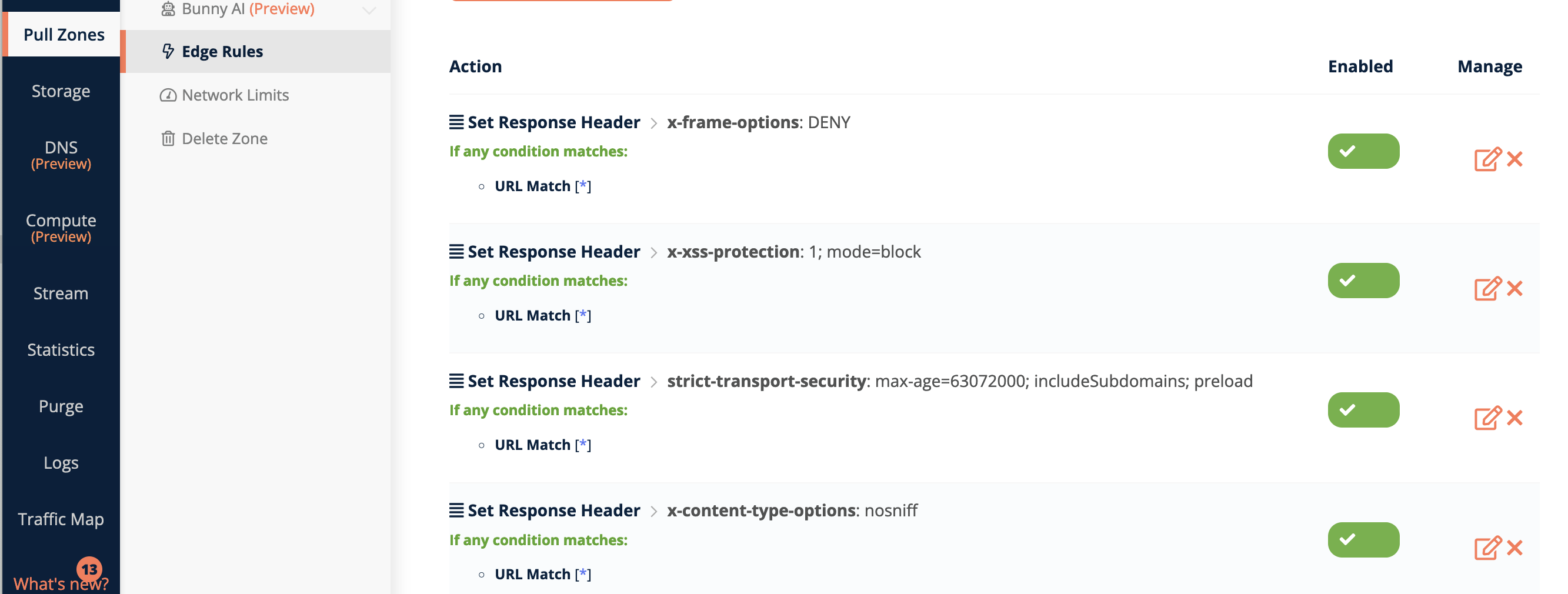
Task: Click the Delete Zone trash icon
Action: (x=168, y=138)
